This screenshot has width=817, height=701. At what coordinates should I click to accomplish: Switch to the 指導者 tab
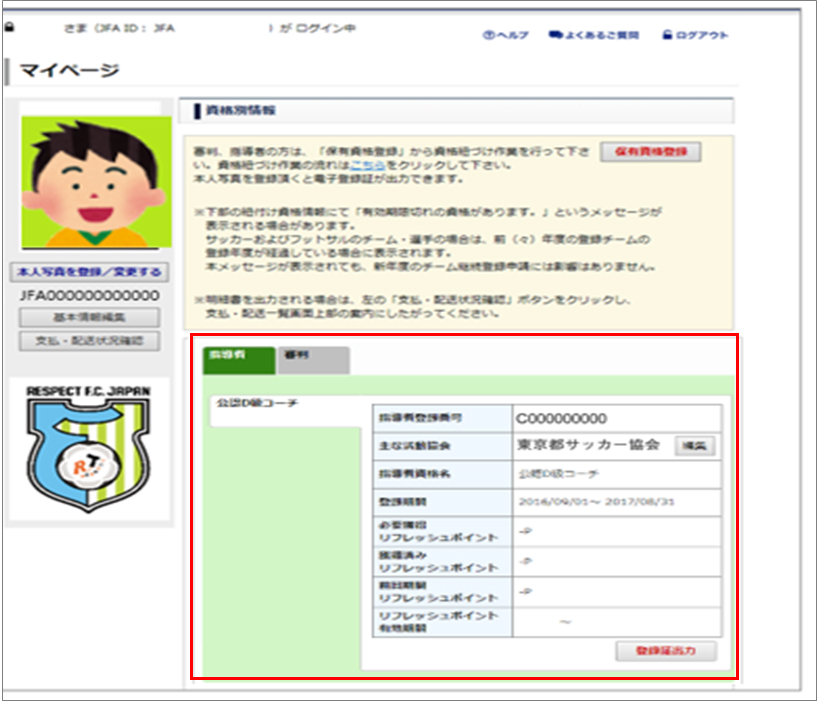pyautogui.click(x=224, y=358)
